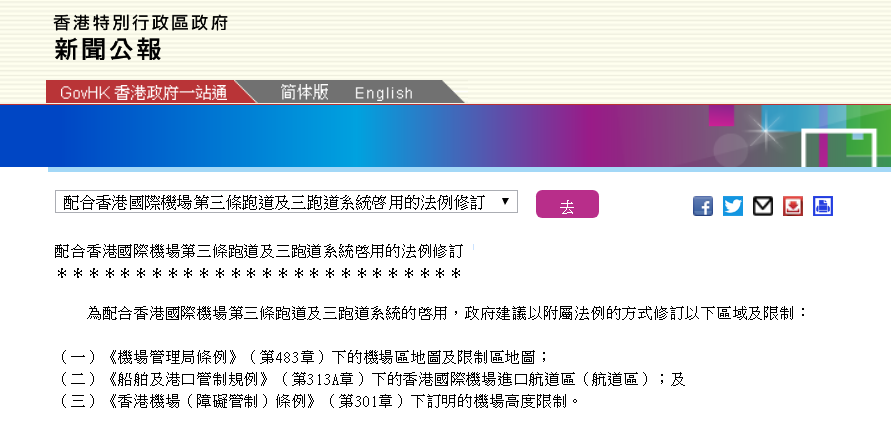Click list item (三)《香港機場（障礙管制）條例》
Image resolution: width=891 pixels, height=428 pixels.
318,401
